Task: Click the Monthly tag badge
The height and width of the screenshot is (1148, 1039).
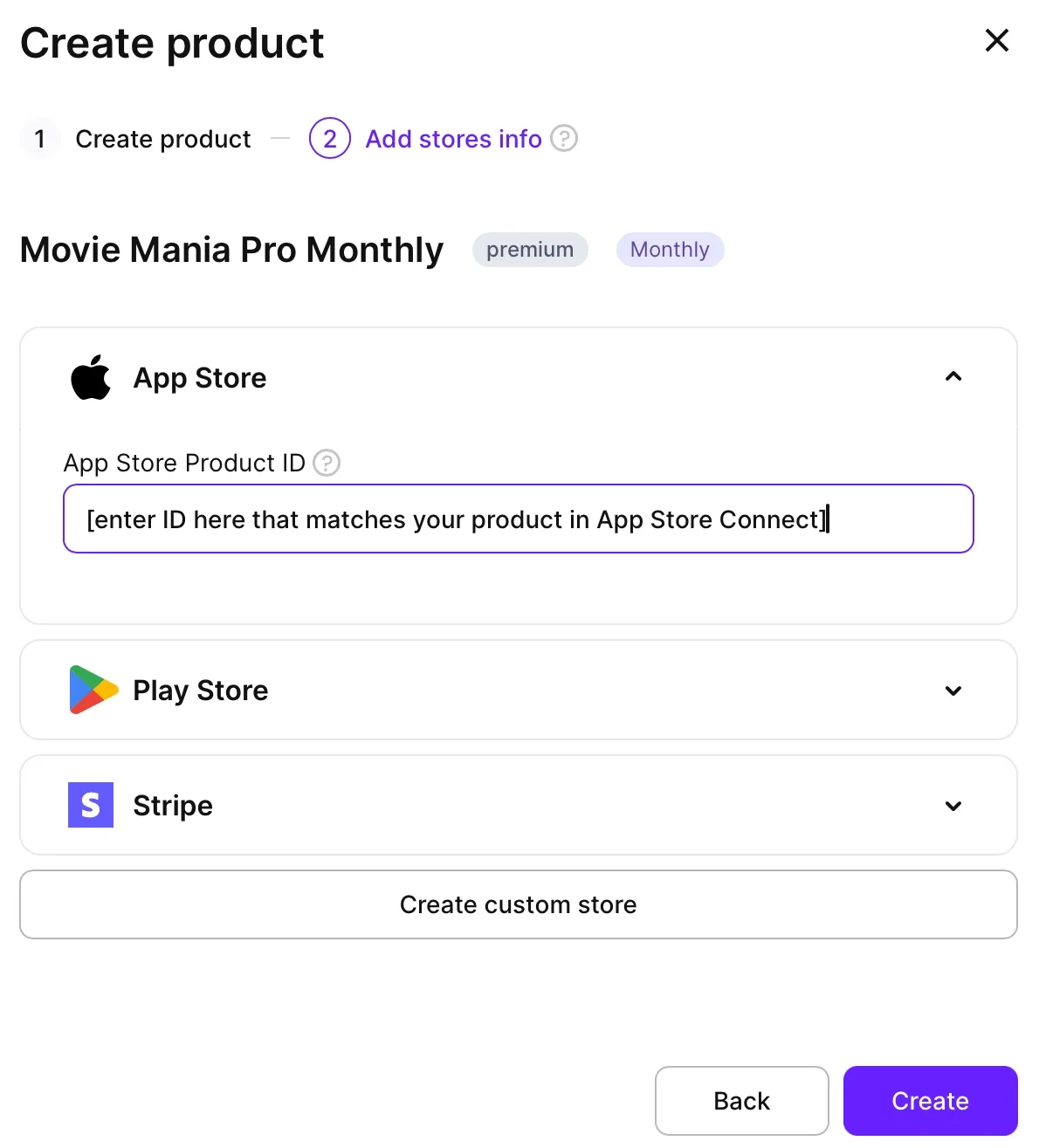Action: pyautogui.click(x=670, y=250)
